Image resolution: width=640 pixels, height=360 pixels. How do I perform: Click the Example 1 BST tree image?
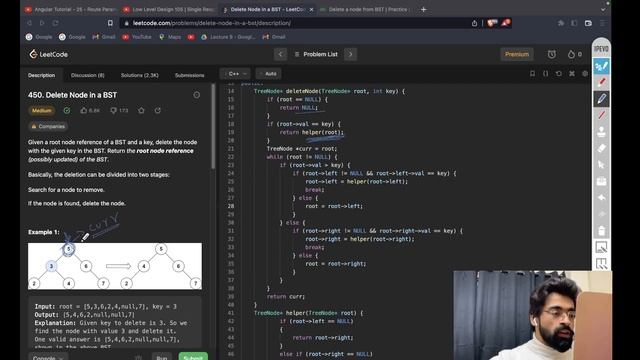click(115, 266)
